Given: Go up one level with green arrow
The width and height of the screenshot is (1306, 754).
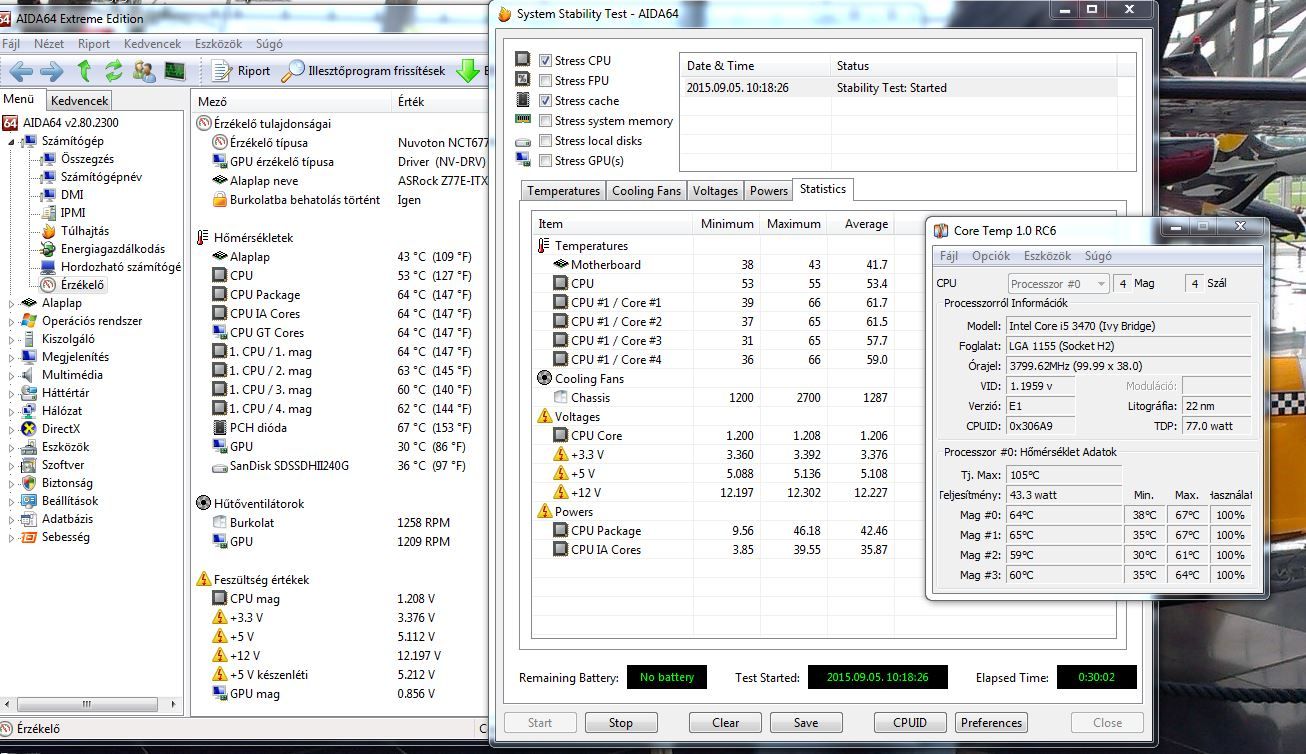Looking at the screenshot, I should pyautogui.click(x=84, y=71).
